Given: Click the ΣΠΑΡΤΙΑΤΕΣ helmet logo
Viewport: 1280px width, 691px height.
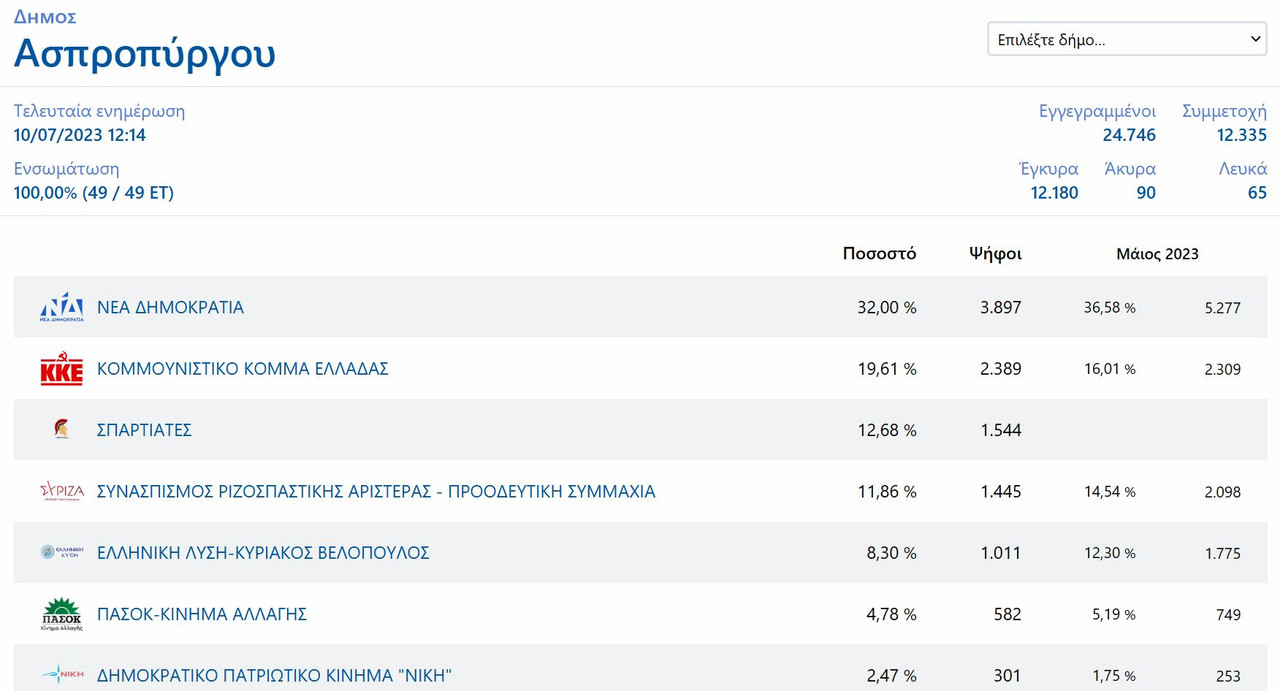Looking at the screenshot, I should pos(61,429).
